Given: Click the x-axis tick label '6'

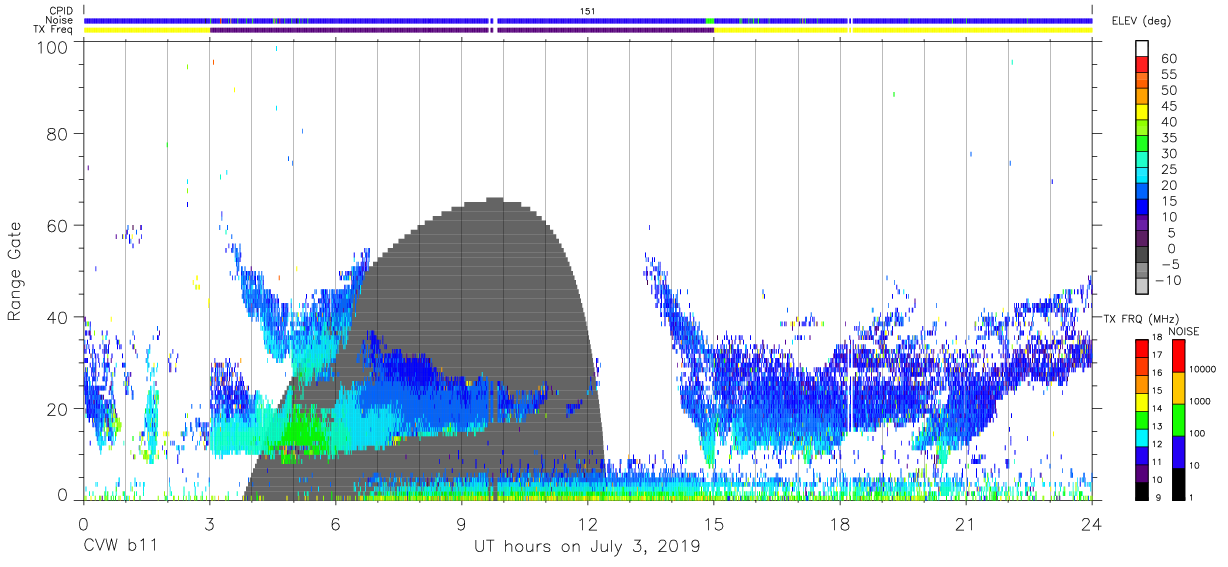Looking at the screenshot, I should [335, 525].
